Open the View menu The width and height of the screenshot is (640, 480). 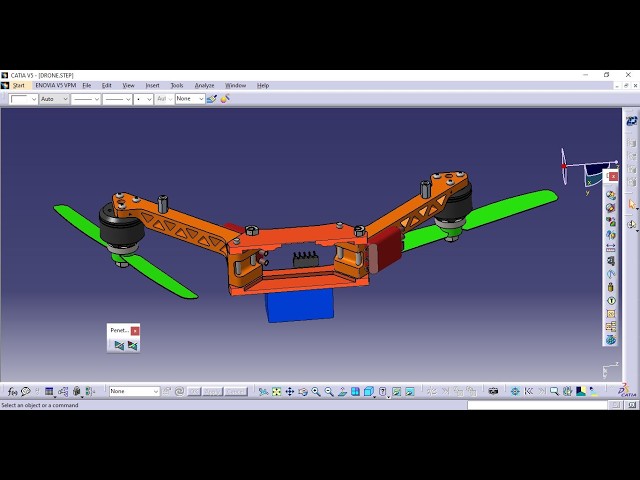129,85
